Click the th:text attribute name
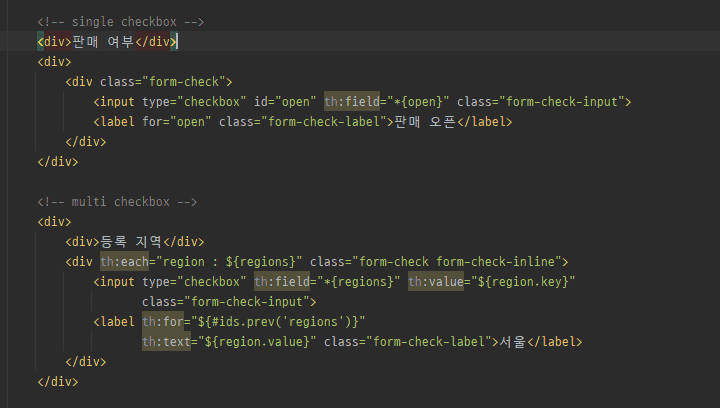The image size is (720, 408). pyautogui.click(x=166, y=341)
